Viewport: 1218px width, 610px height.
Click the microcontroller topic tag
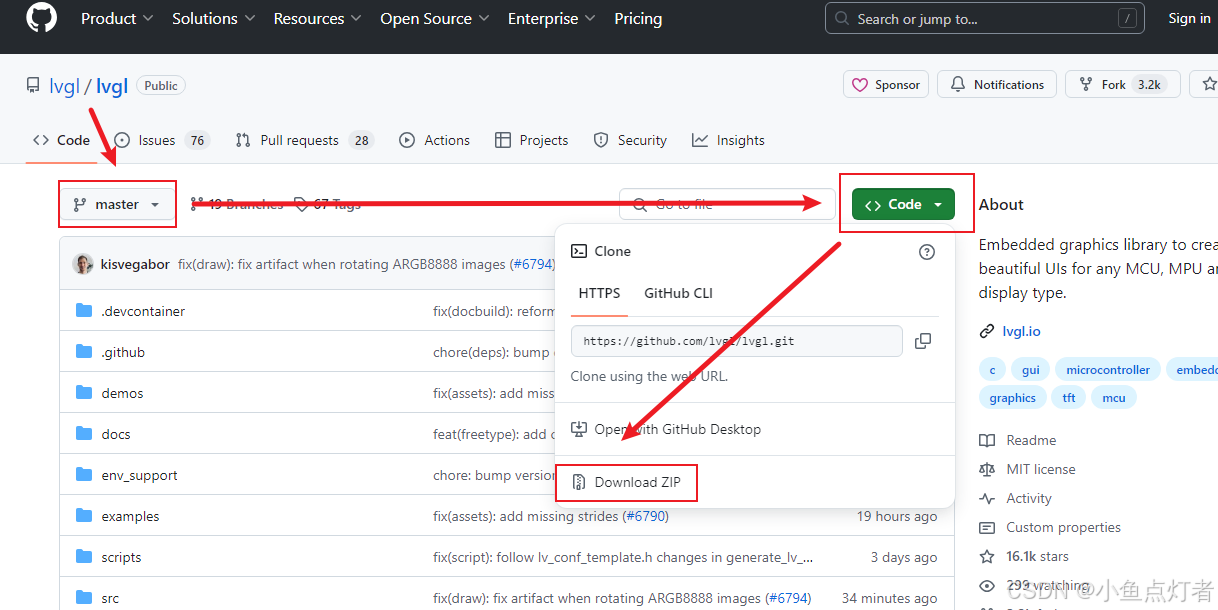(x=1107, y=370)
